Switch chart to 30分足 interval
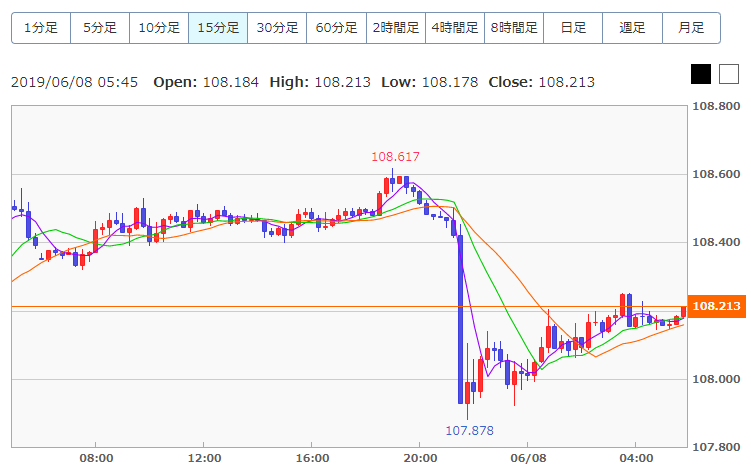This screenshot has width=751, height=472. (277, 28)
